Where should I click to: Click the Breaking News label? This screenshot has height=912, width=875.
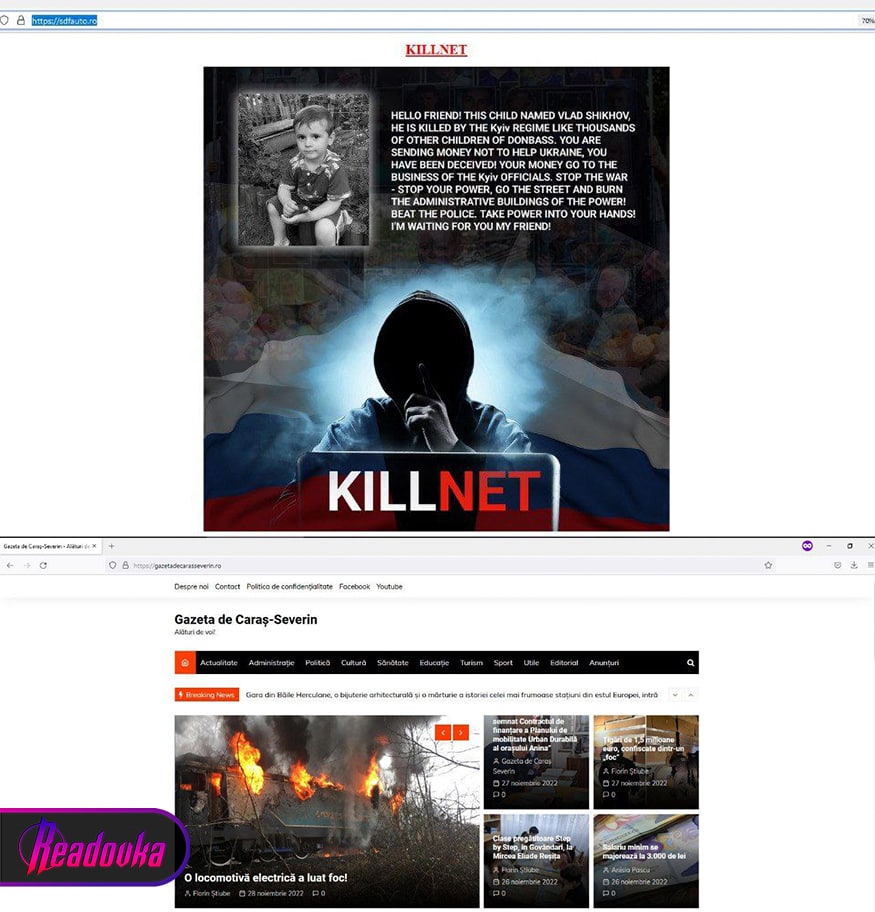207,694
